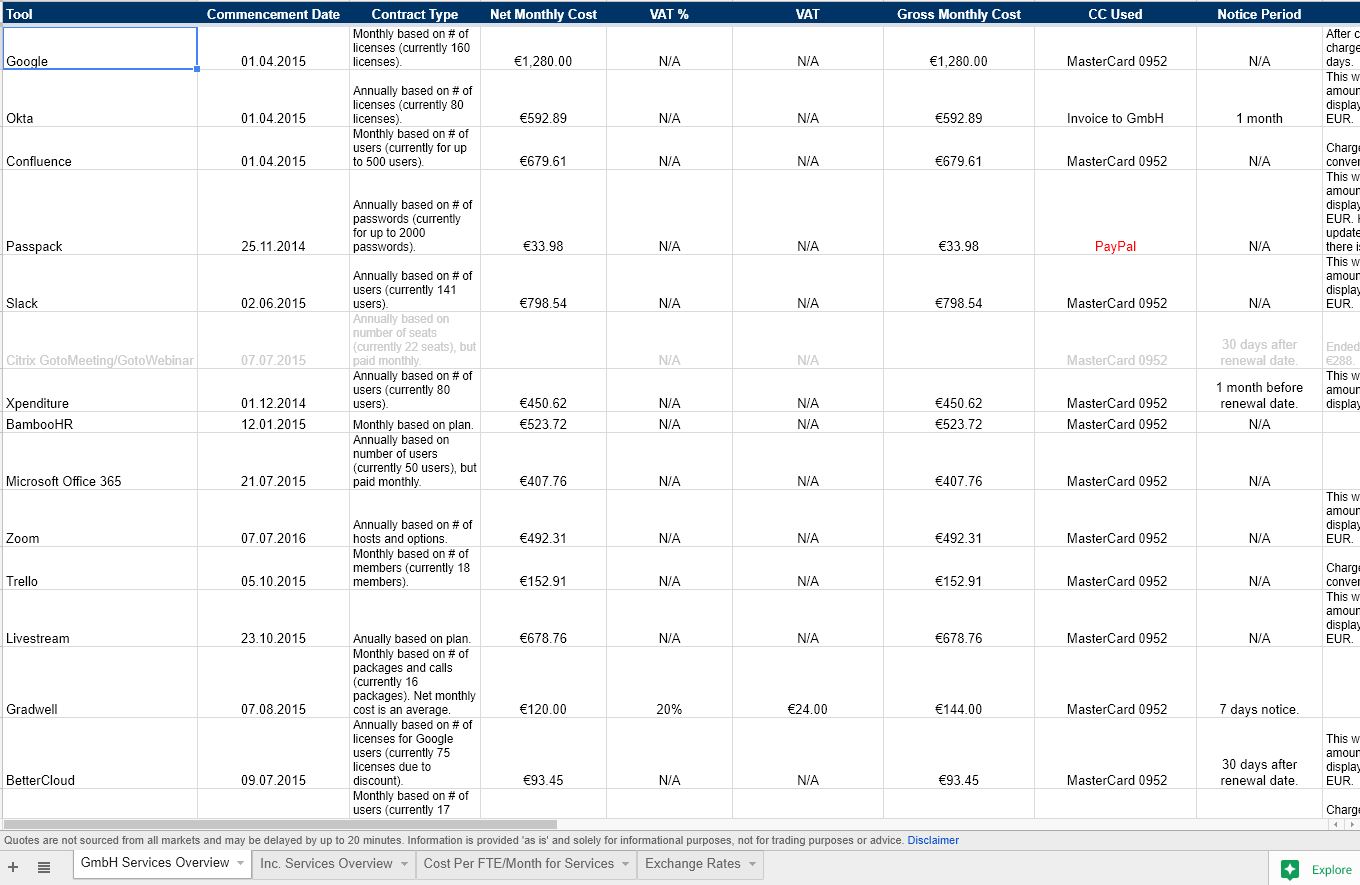Select the BetterCloud tool cell

(x=100, y=753)
